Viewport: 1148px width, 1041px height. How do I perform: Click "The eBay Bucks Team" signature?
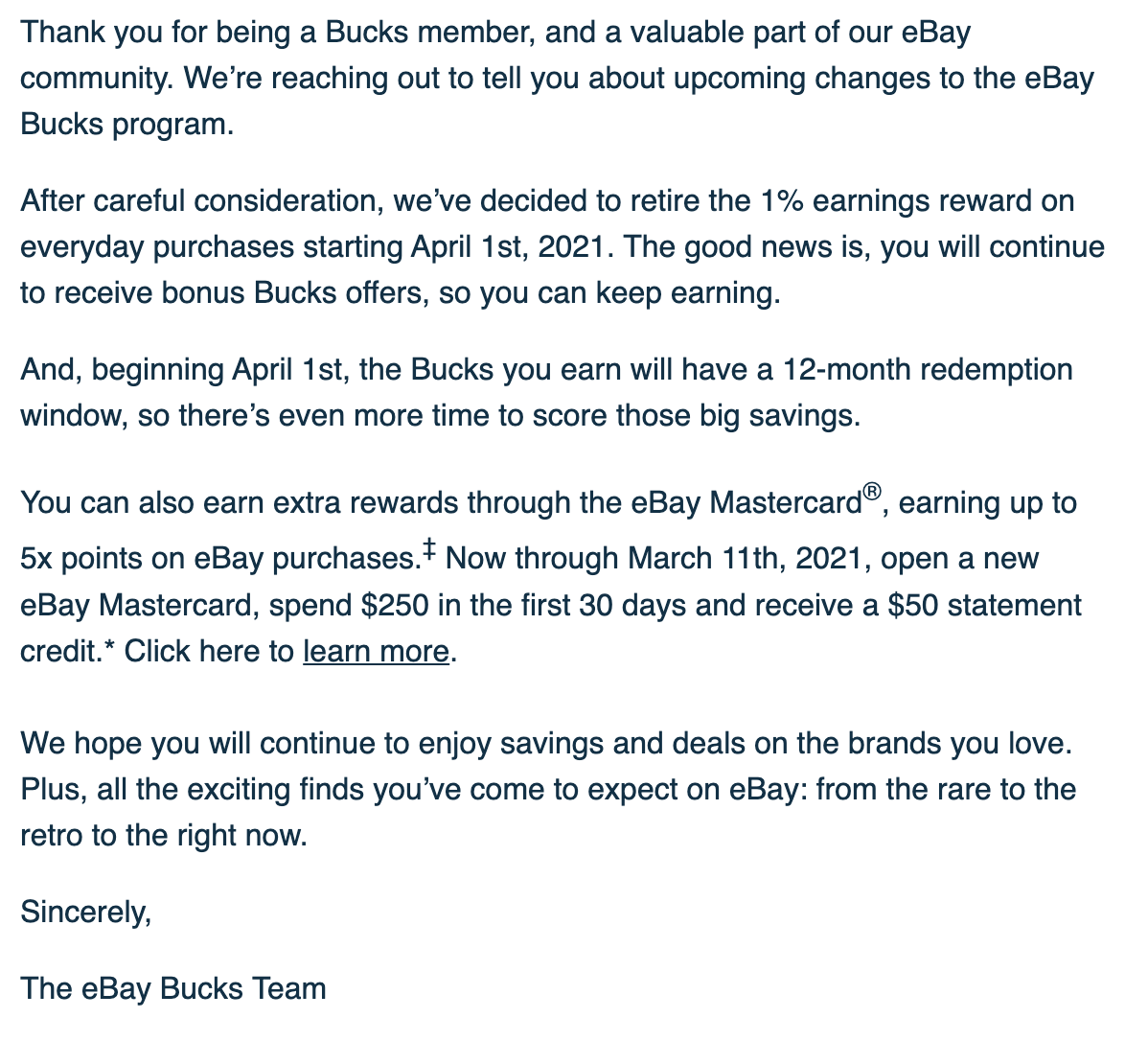(173, 988)
